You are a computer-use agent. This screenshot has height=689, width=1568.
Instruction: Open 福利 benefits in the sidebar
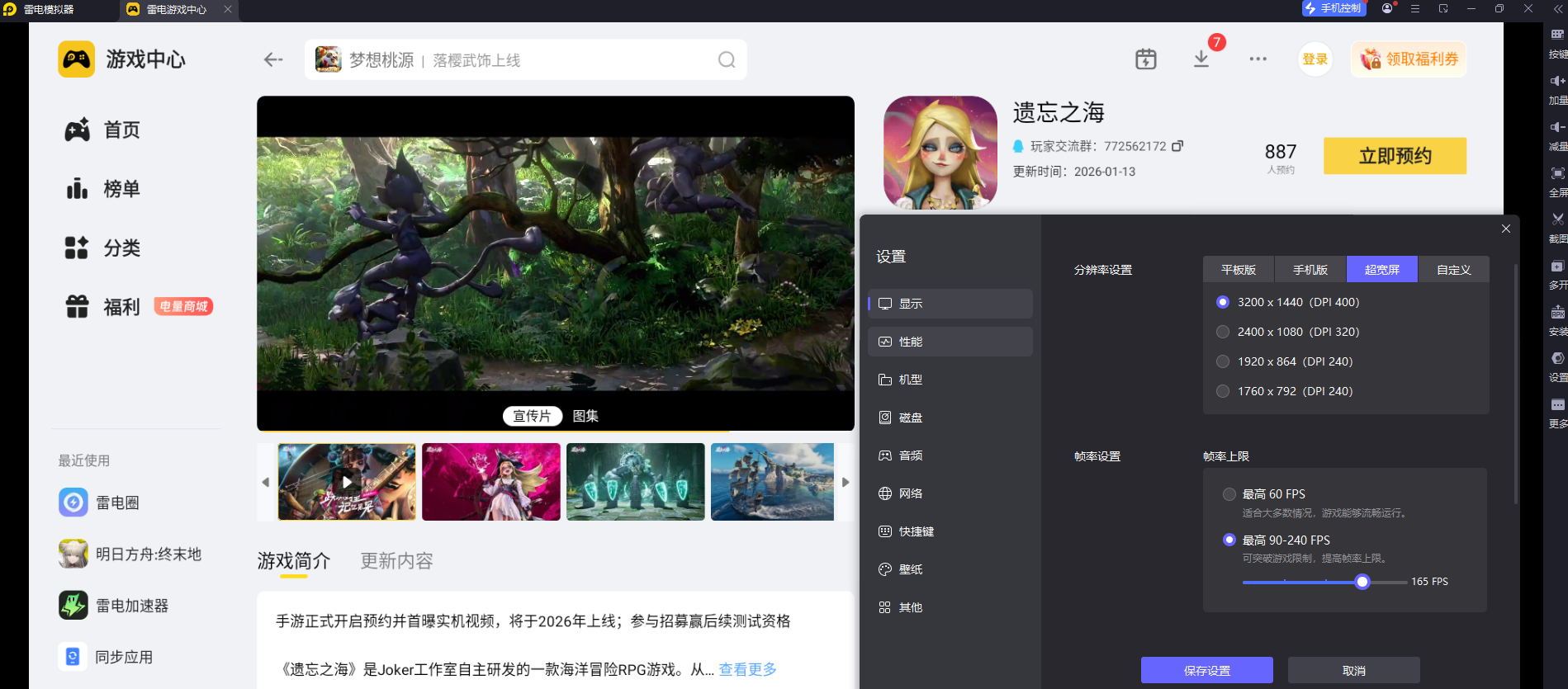[103, 307]
